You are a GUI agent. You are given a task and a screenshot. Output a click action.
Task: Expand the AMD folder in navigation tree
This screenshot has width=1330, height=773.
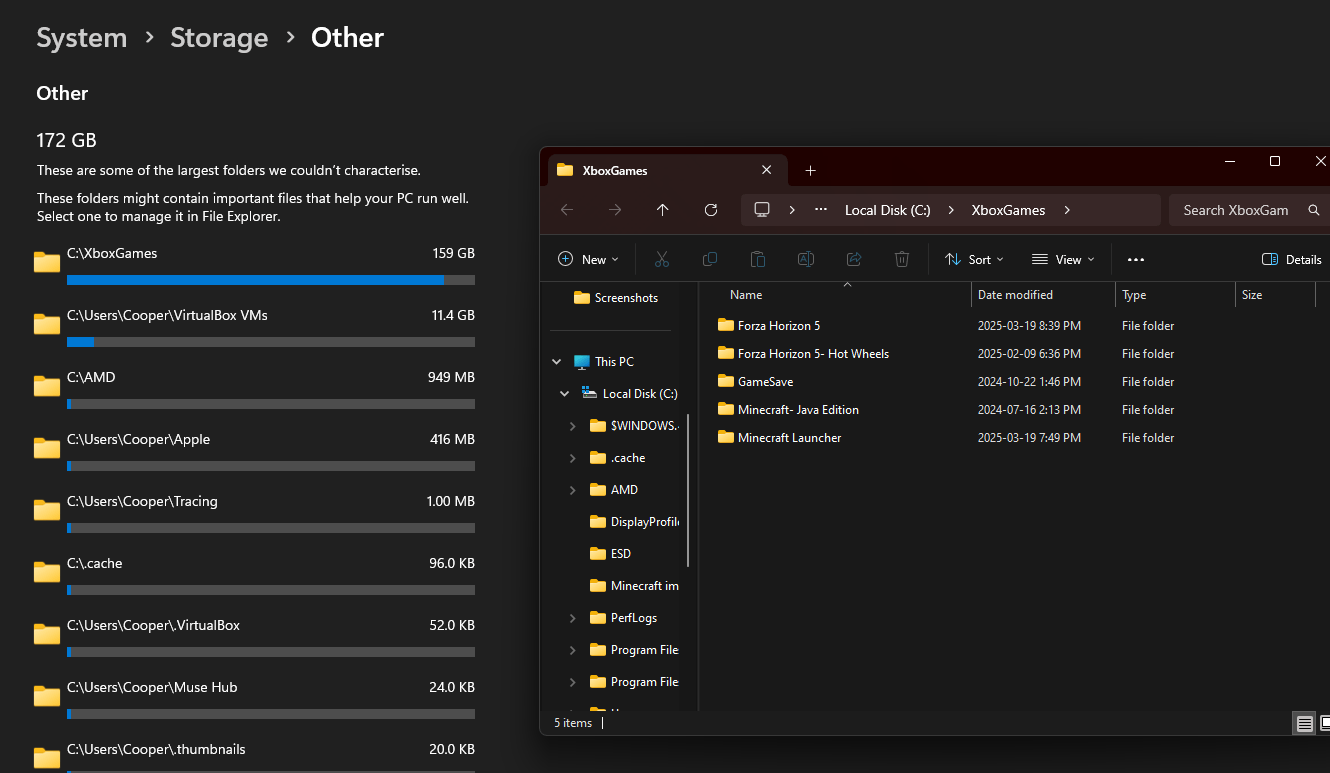572,490
